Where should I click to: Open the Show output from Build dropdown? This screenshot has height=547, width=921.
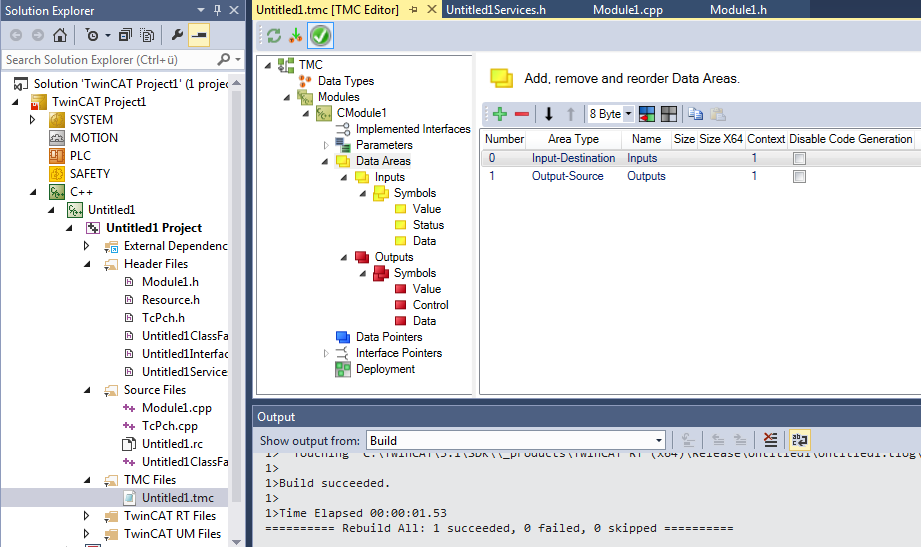click(x=658, y=440)
